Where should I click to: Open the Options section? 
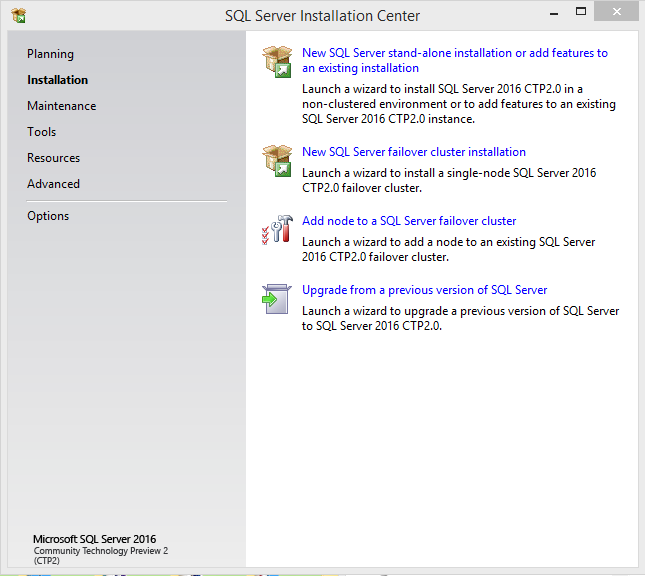(x=48, y=216)
